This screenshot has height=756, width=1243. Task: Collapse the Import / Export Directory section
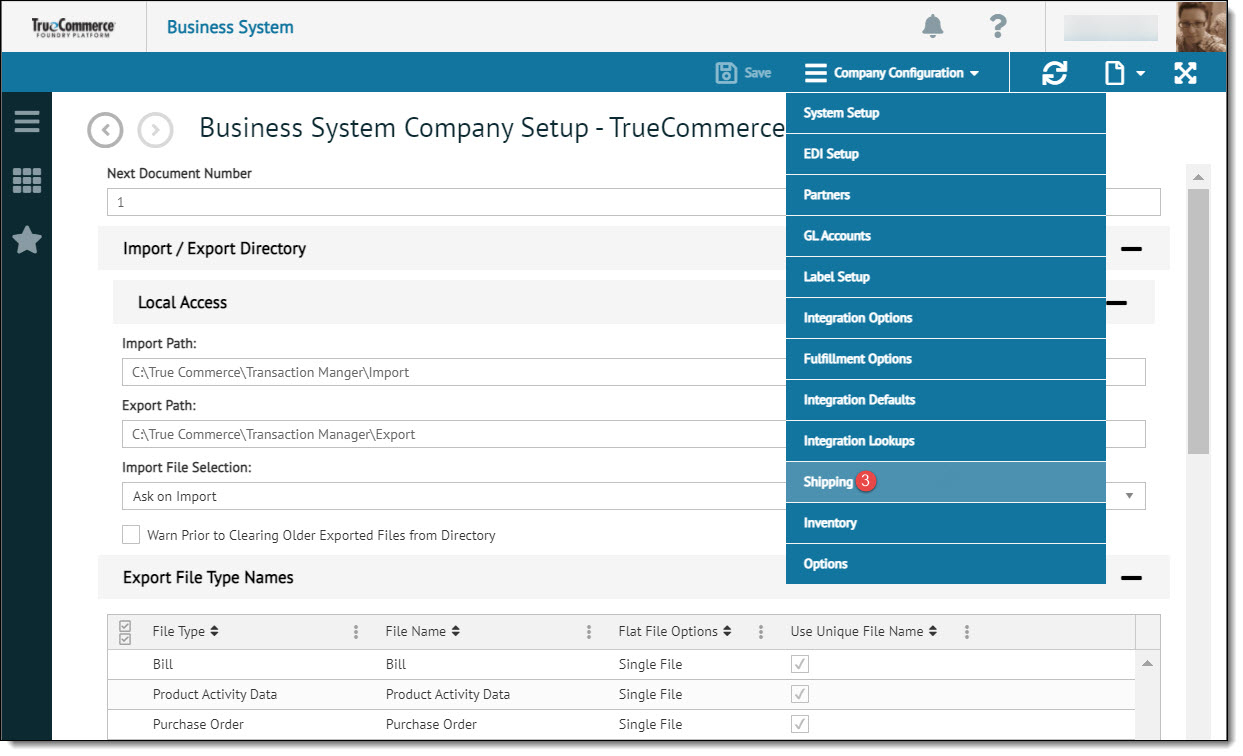[1131, 249]
